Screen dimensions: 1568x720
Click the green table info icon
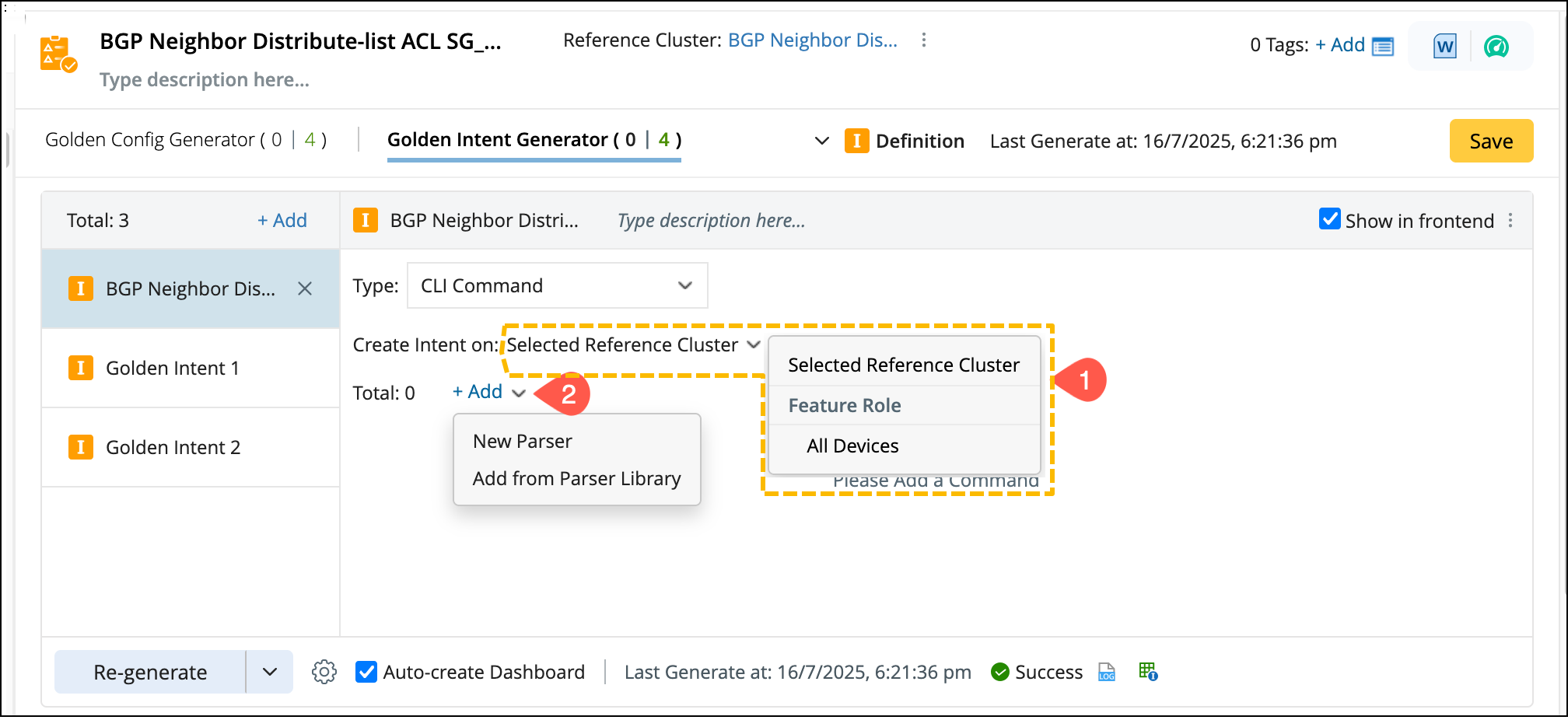[1148, 672]
